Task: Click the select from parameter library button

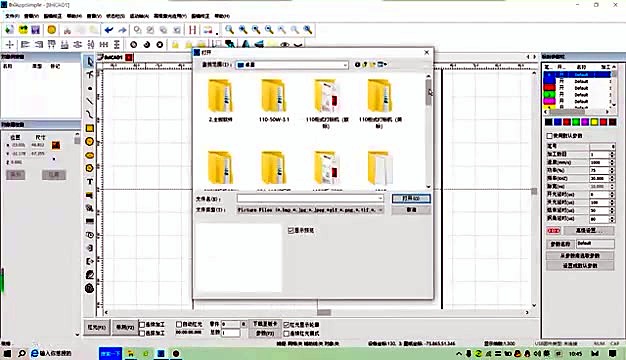Action: pyautogui.click(x=580, y=255)
